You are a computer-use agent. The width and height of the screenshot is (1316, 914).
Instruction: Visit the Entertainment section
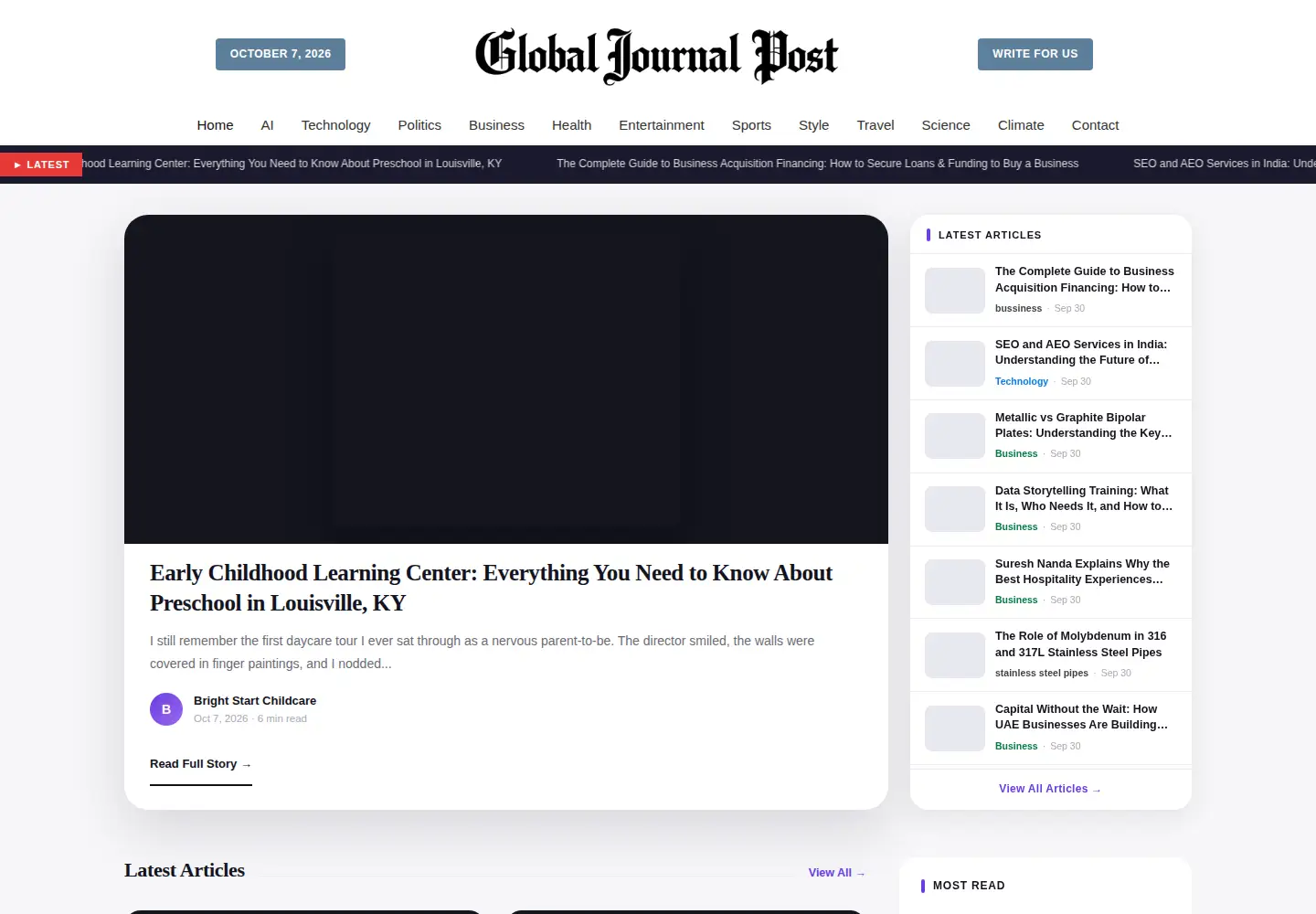[x=662, y=125]
